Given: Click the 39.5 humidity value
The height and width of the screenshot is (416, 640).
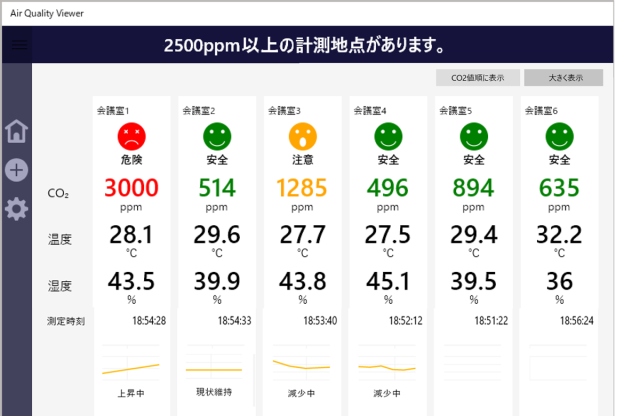Looking at the screenshot, I should point(473,281).
